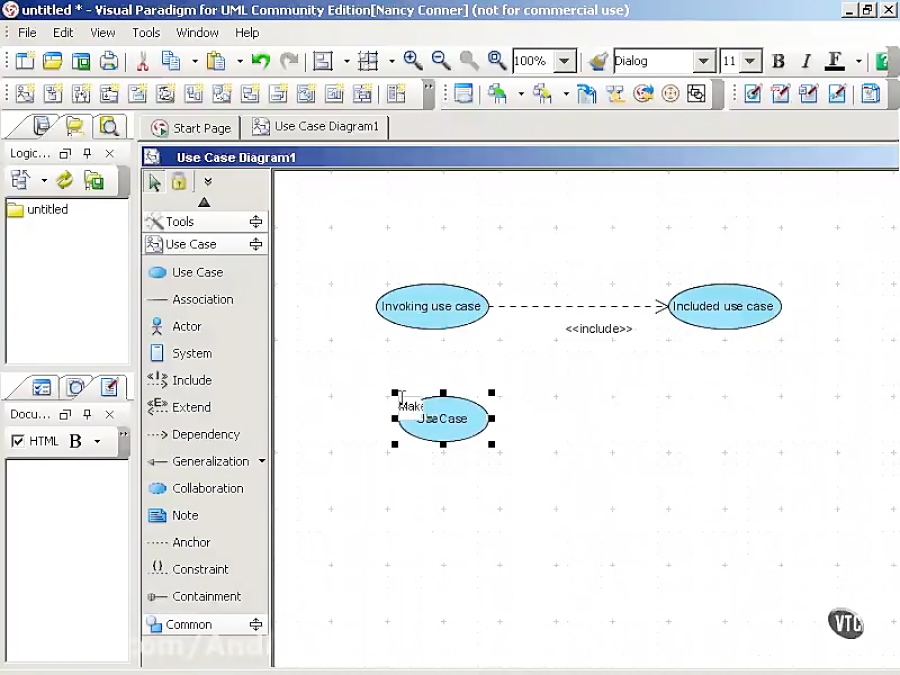Open the Tools menu
The width and height of the screenshot is (900, 675).
point(146,33)
